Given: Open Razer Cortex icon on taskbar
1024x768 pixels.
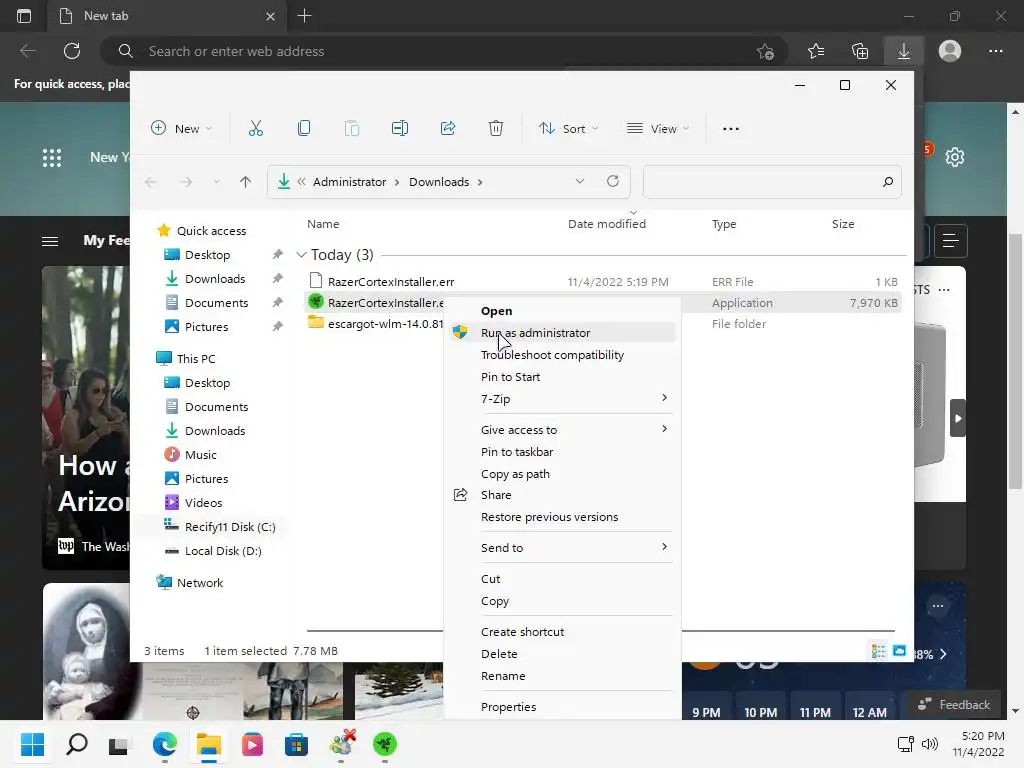Looking at the screenshot, I should pyautogui.click(x=385, y=744).
